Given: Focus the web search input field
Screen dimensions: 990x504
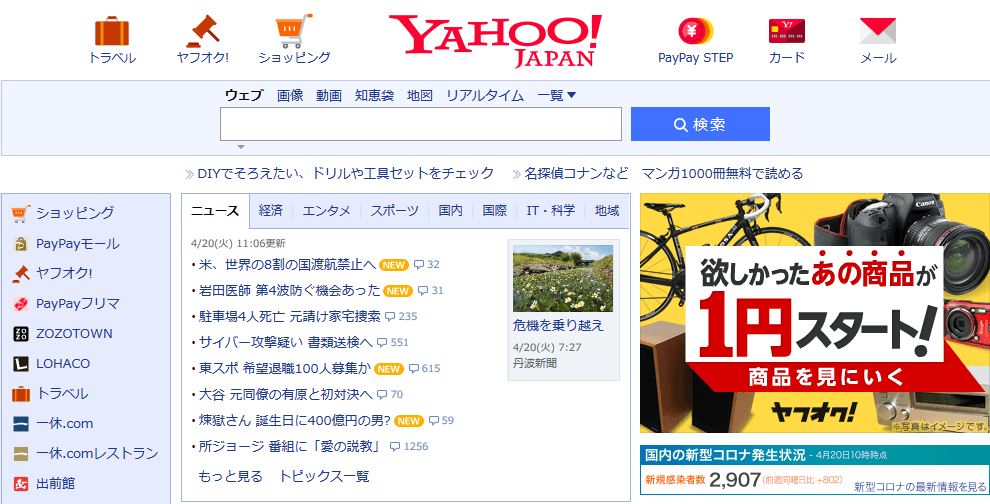Looking at the screenshot, I should (420, 124).
